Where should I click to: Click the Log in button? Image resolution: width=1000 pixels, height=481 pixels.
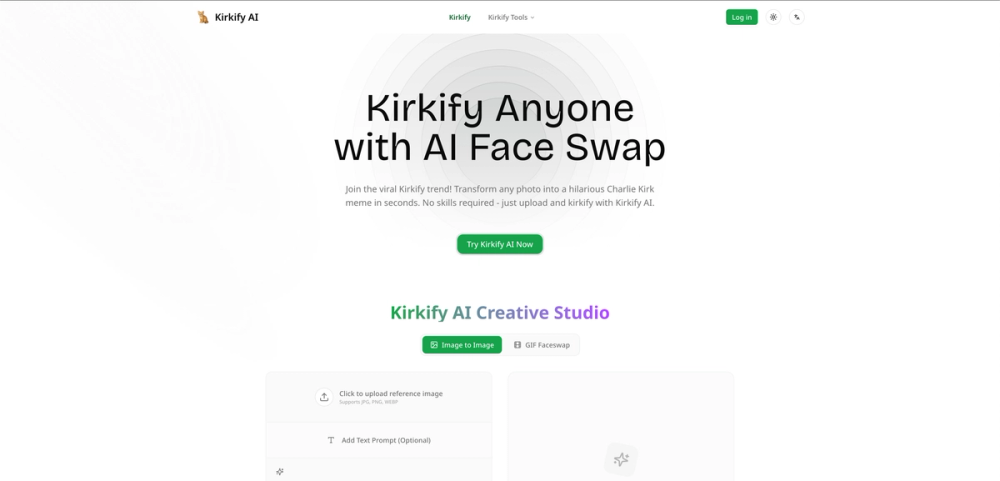[741, 17]
